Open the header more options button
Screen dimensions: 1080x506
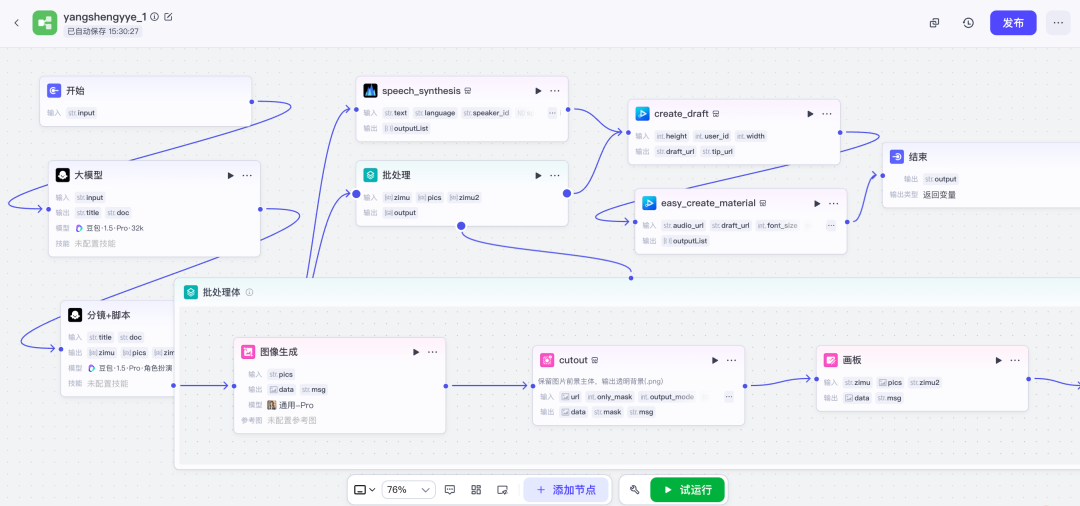click(x=1059, y=23)
